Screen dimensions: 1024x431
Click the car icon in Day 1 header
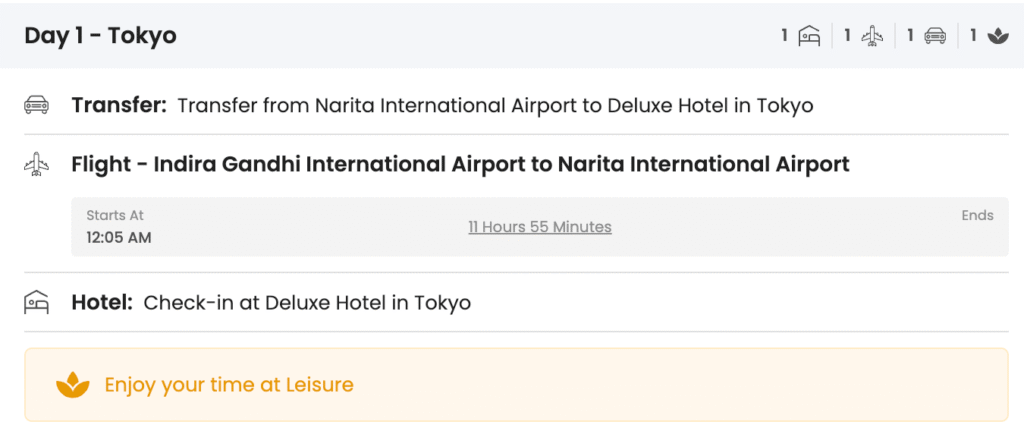[x=935, y=36]
